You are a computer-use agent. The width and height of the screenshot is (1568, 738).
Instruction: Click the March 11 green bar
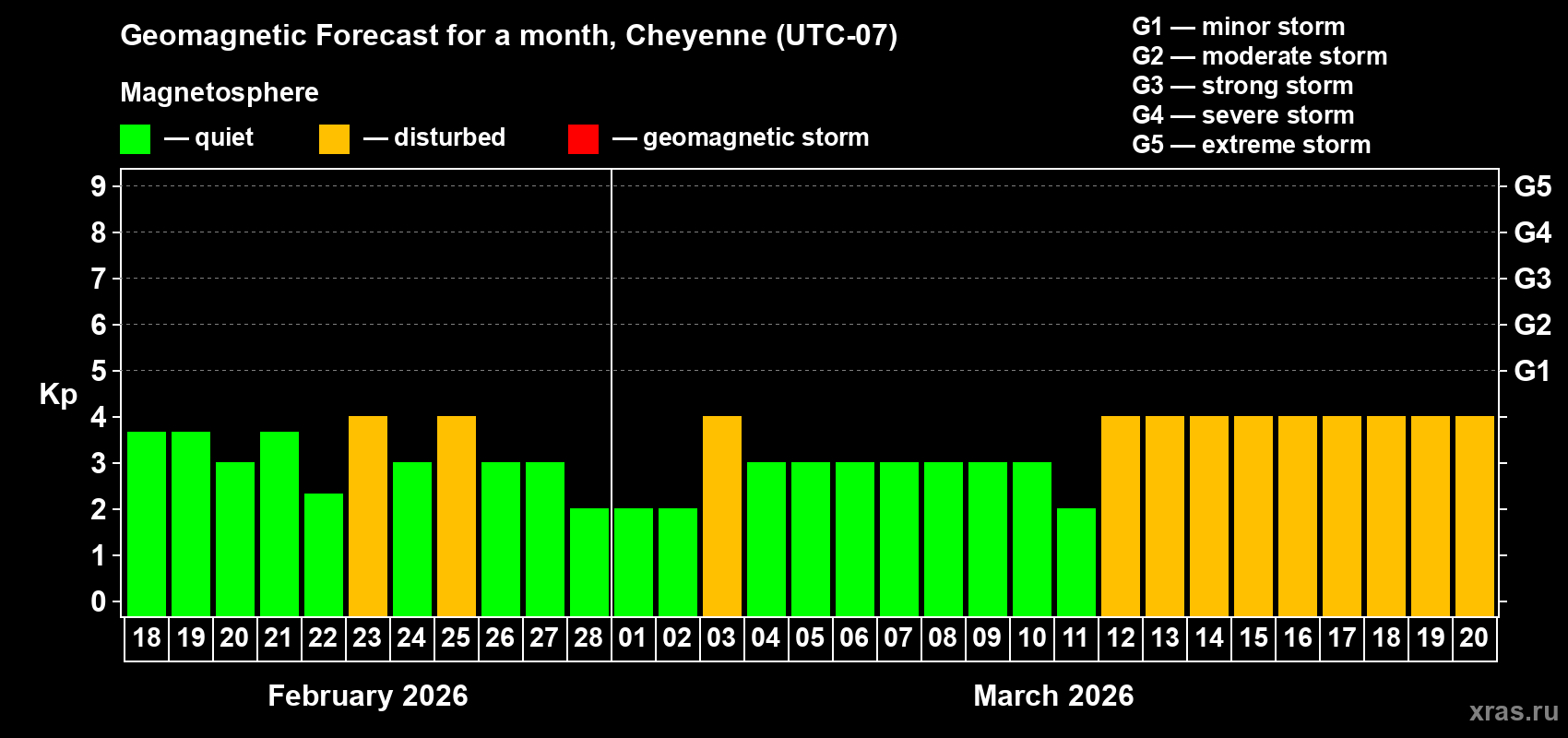[1076, 562]
